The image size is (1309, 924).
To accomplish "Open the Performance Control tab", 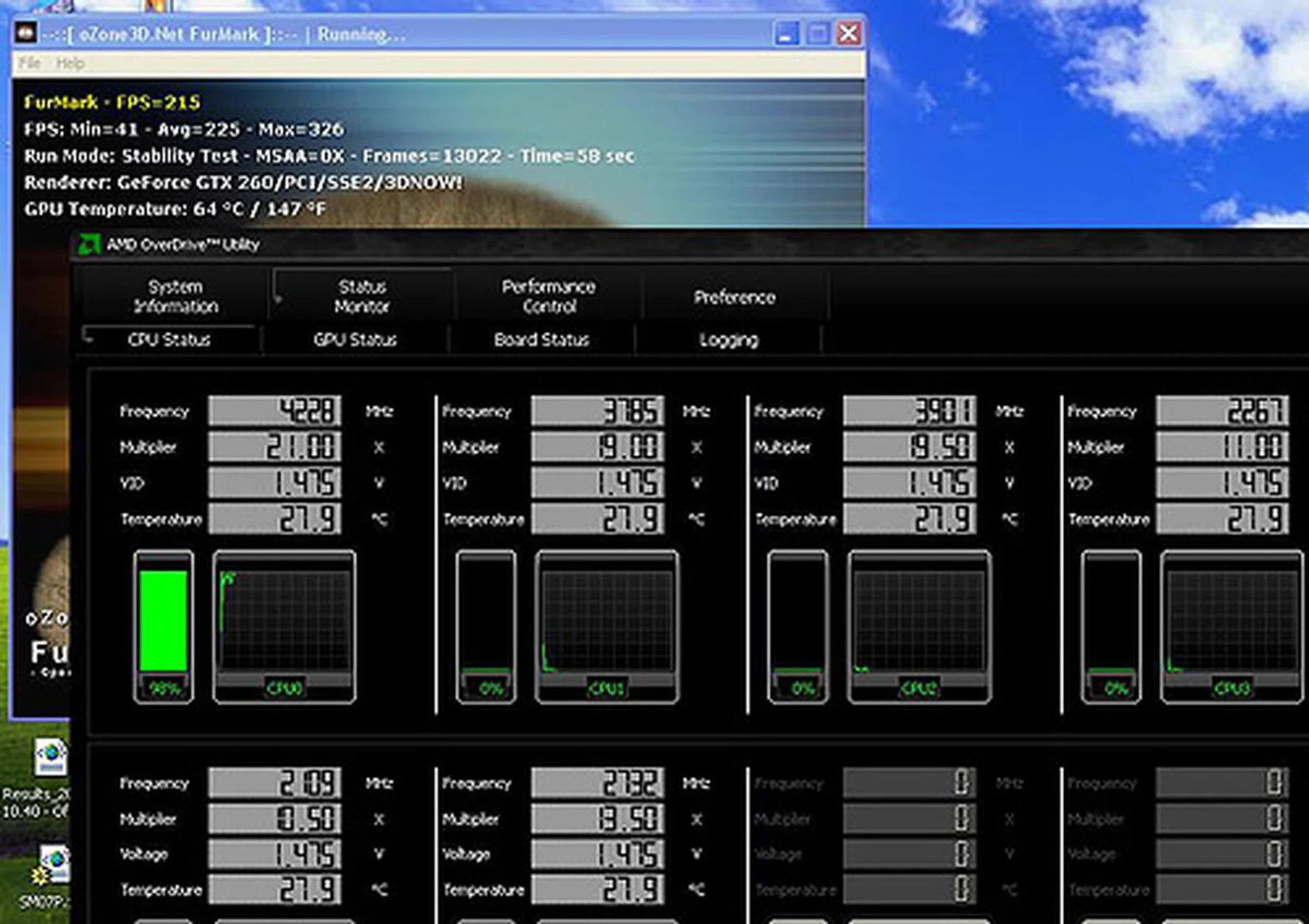I will (x=549, y=296).
